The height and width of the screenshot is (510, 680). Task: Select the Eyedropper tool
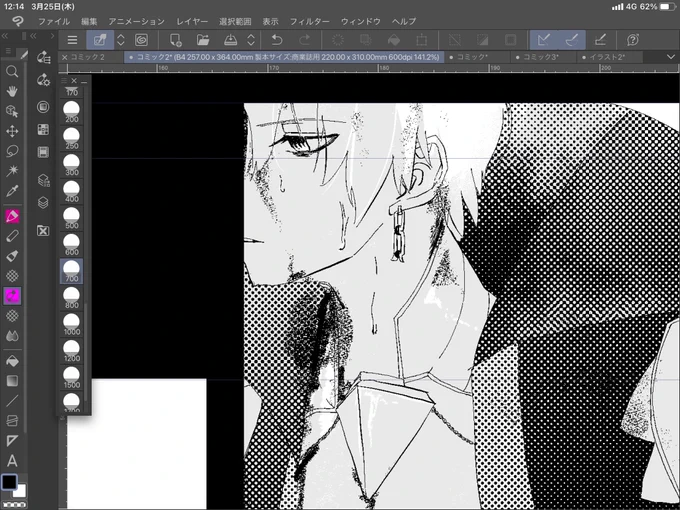(x=12, y=191)
